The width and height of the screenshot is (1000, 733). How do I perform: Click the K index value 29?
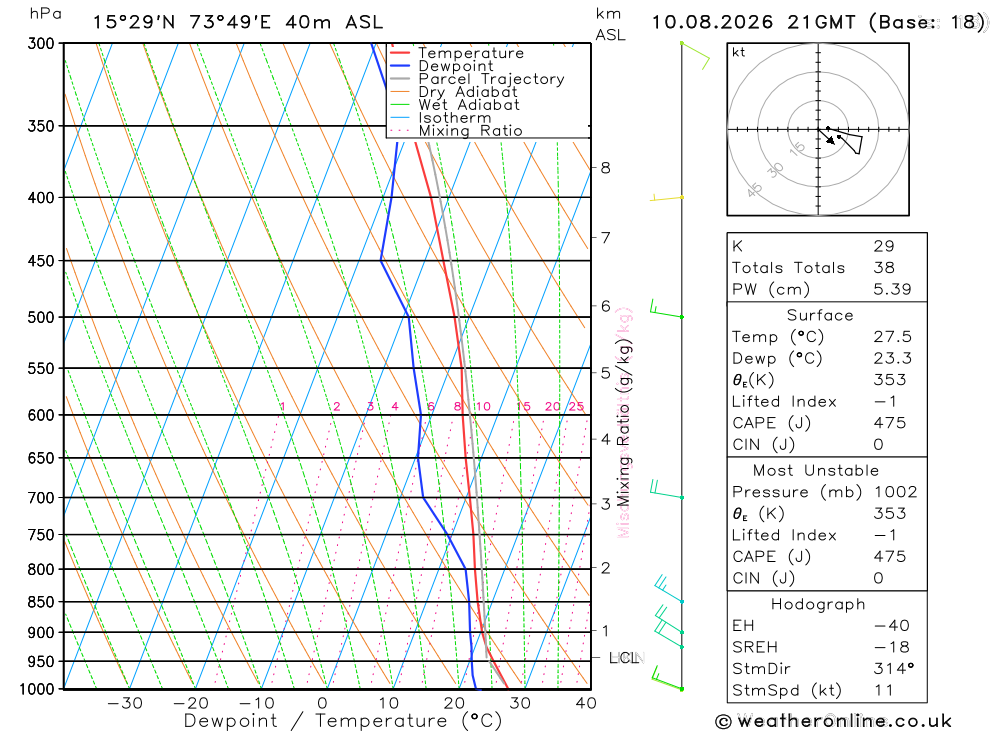click(x=884, y=246)
